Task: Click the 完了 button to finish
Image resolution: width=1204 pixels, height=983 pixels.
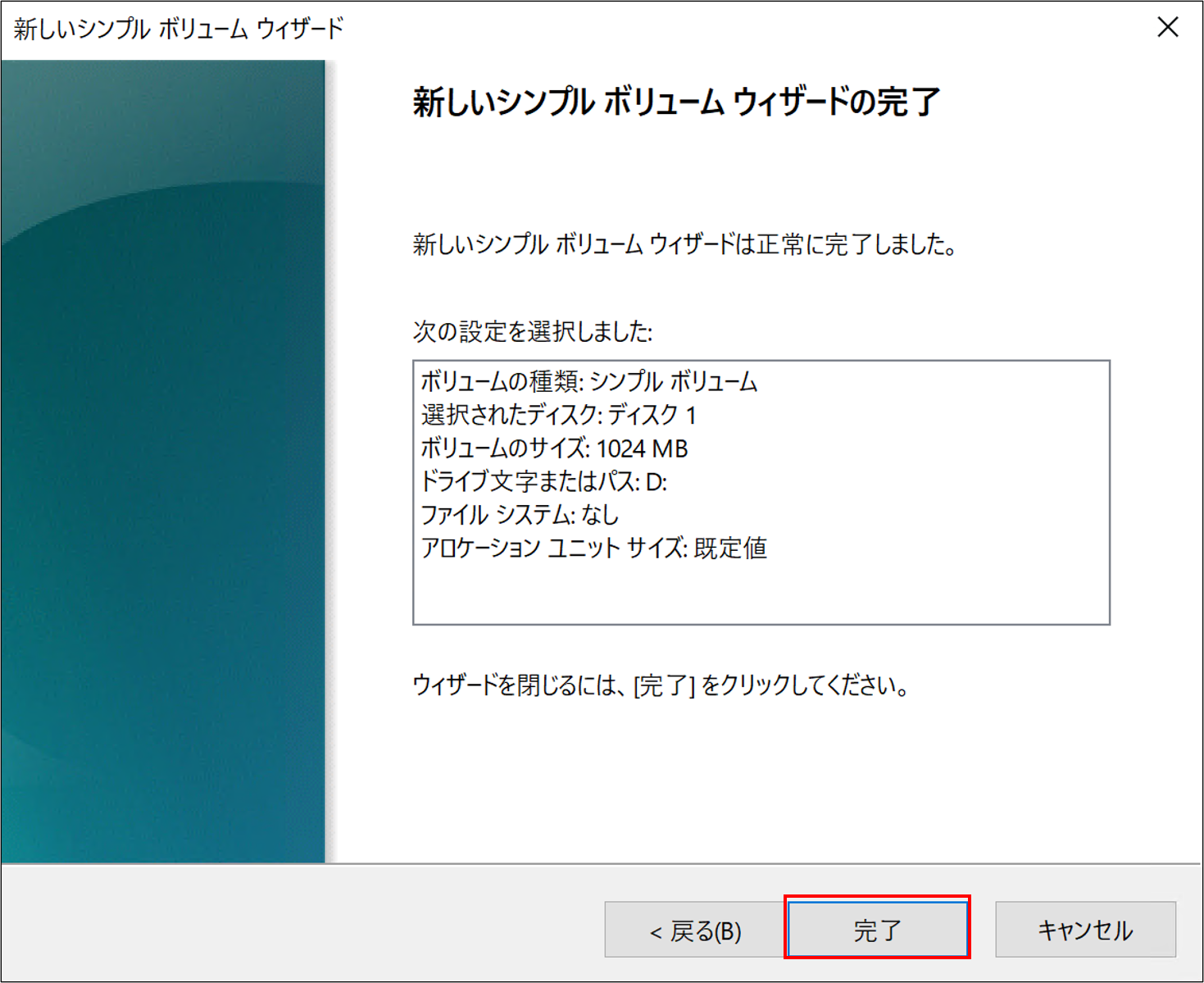Action: click(x=877, y=930)
